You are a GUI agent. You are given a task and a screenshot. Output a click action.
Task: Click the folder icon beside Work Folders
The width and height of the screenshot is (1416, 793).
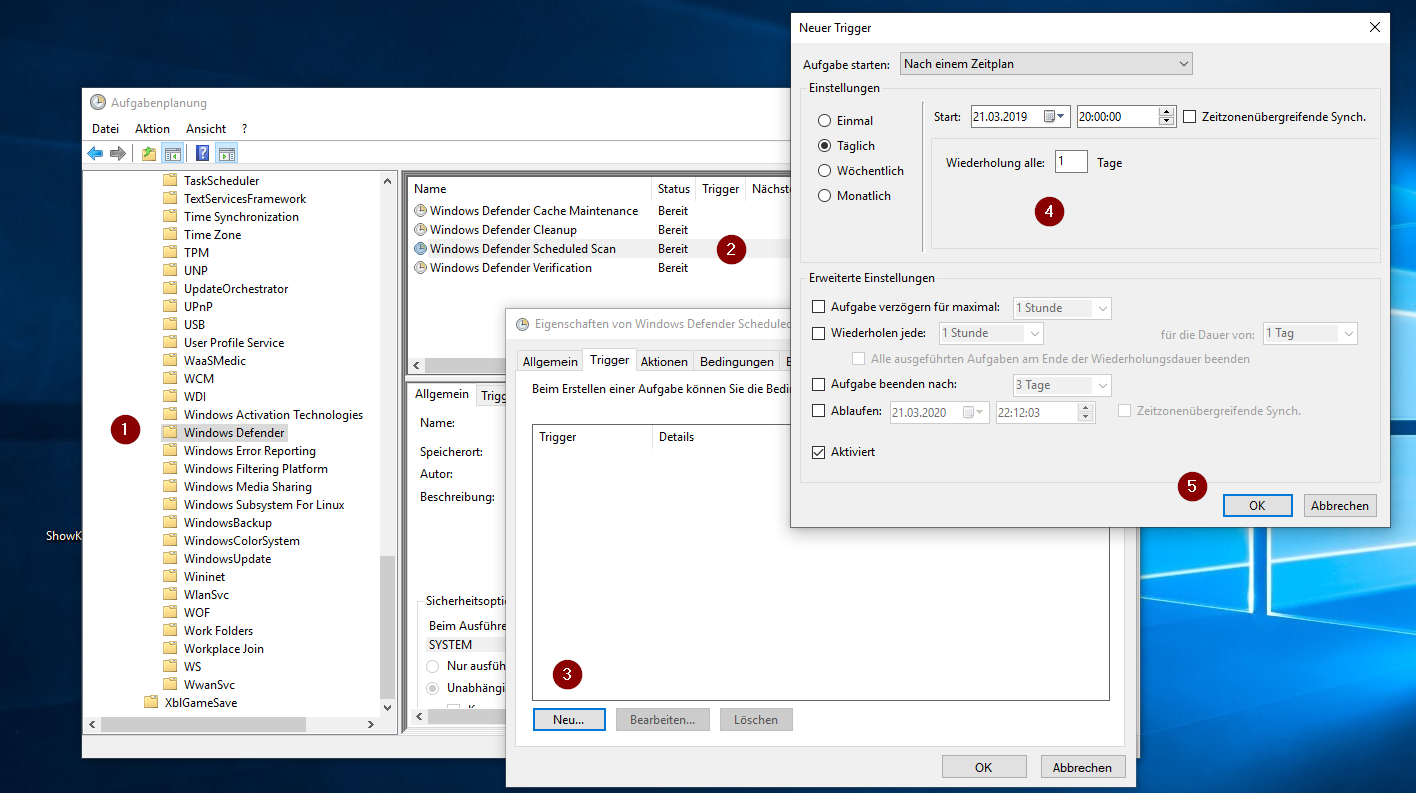point(169,631)
